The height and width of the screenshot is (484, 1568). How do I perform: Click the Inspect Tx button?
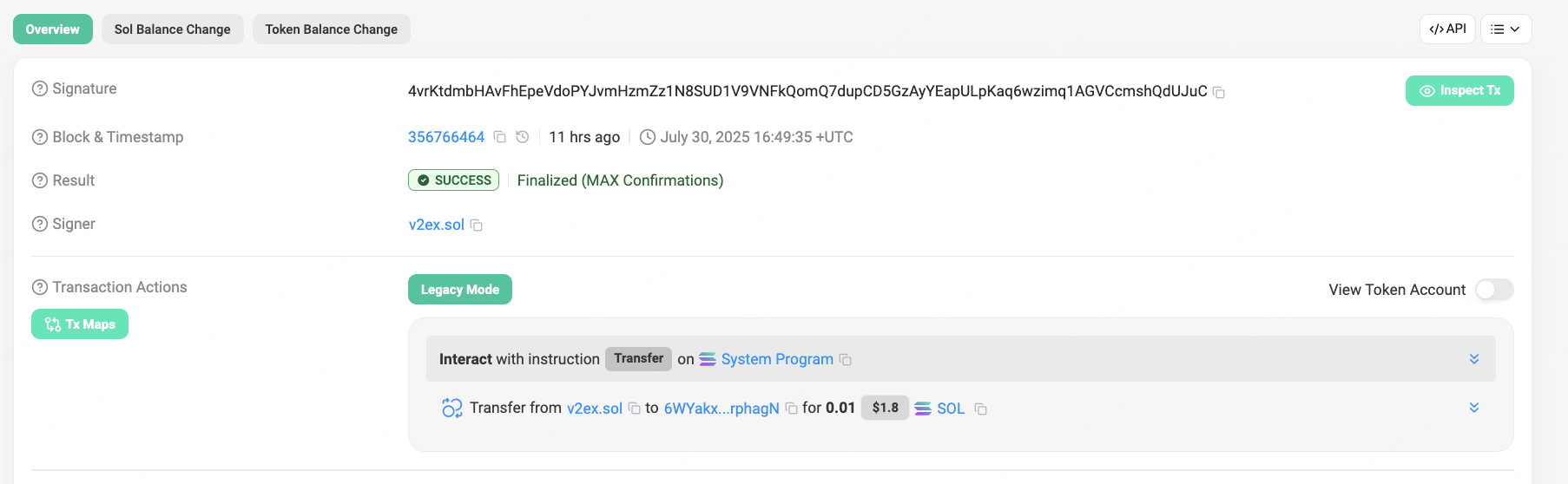1459,91
